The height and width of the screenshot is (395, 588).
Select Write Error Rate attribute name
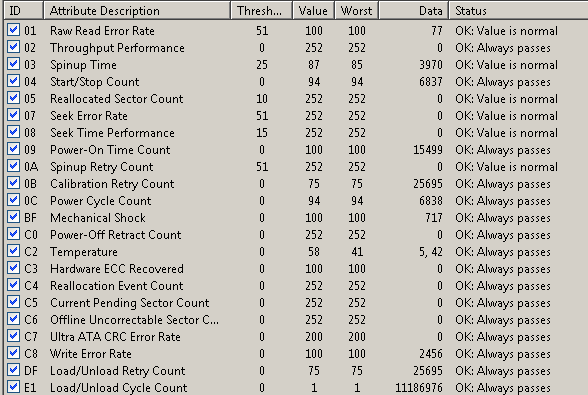tap(91, 354)
